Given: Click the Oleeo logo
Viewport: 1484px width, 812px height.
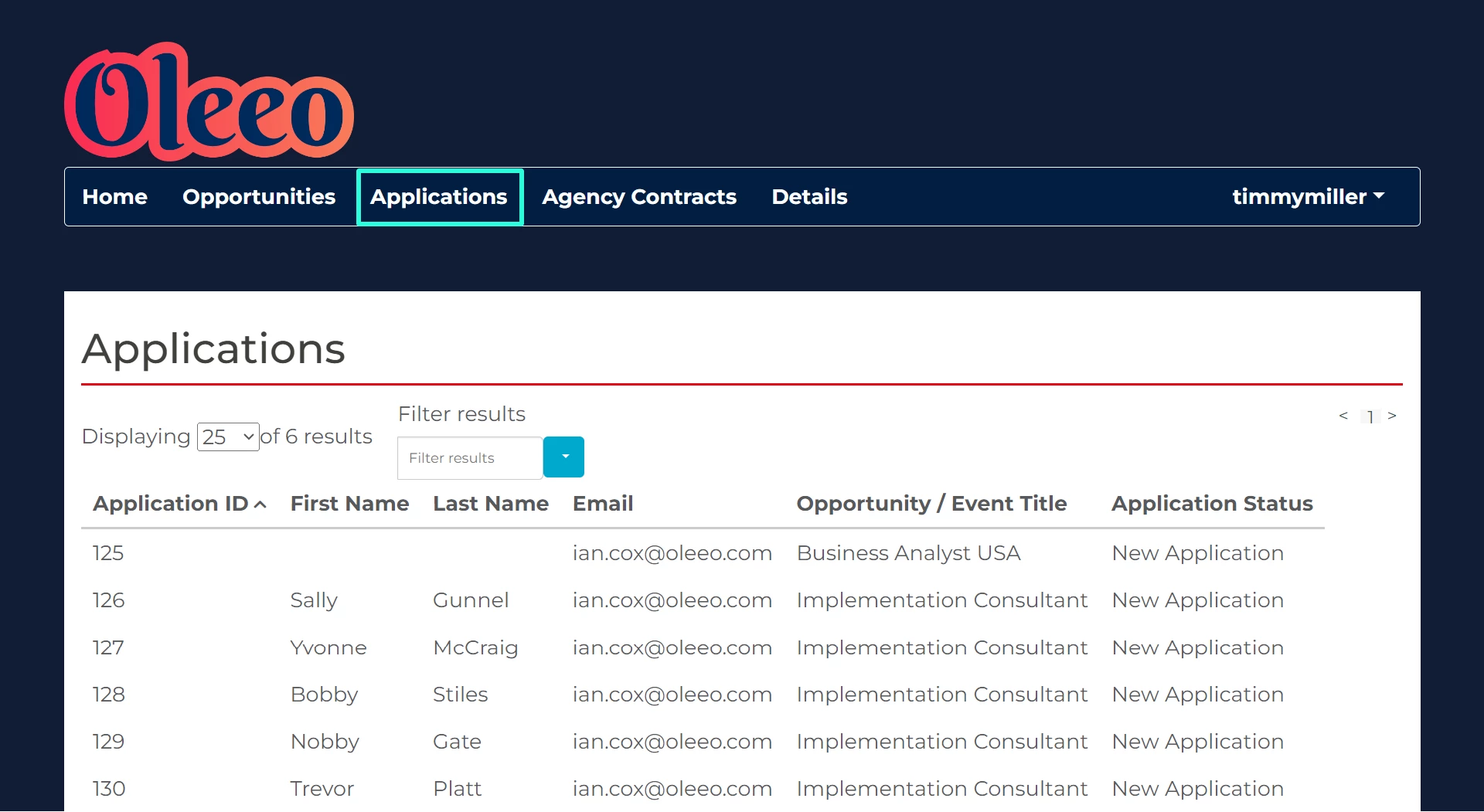Looking at the screenshot, I should [x=209, y=101].
